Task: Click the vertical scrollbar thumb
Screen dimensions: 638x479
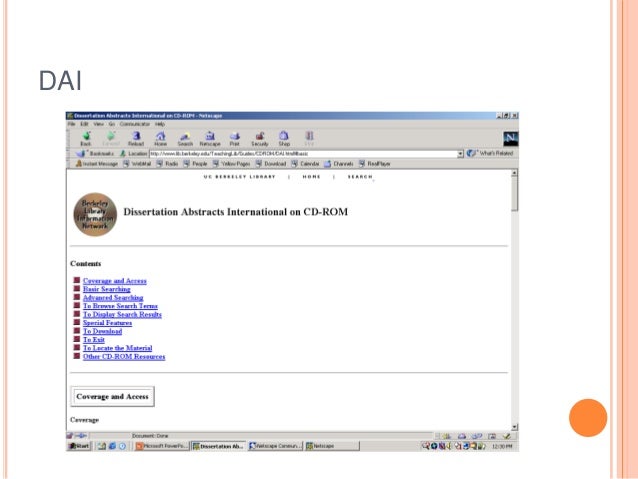Action: coord(514,194)
